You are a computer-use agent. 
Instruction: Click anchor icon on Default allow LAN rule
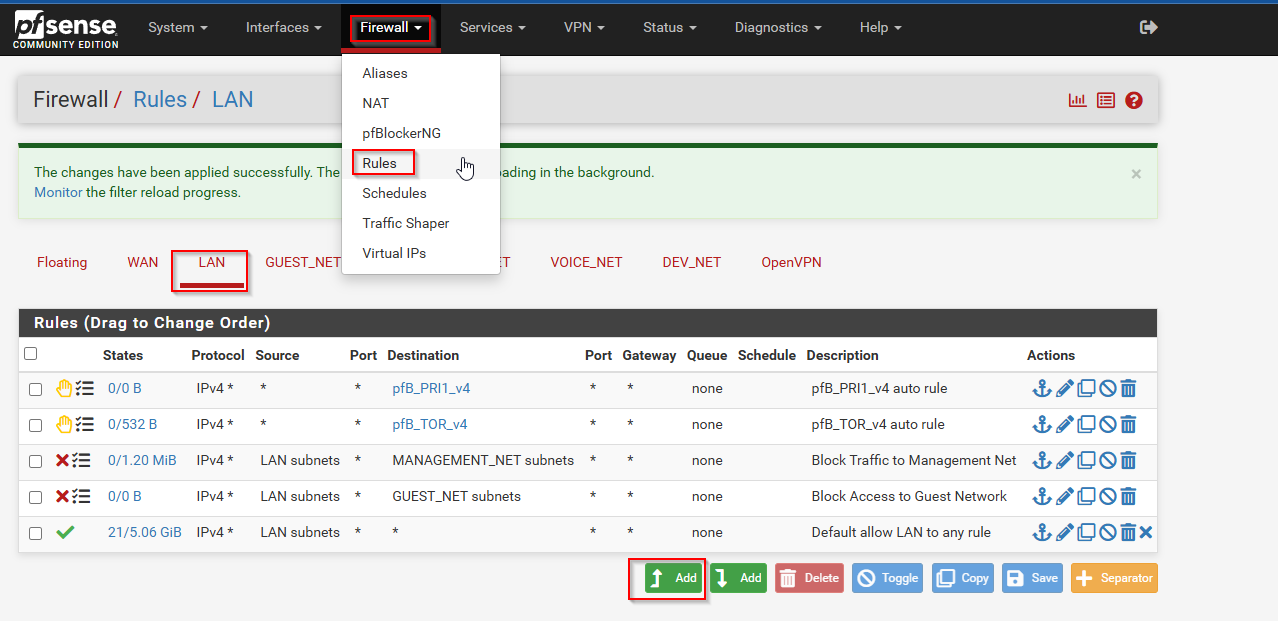pos(1041,533)
